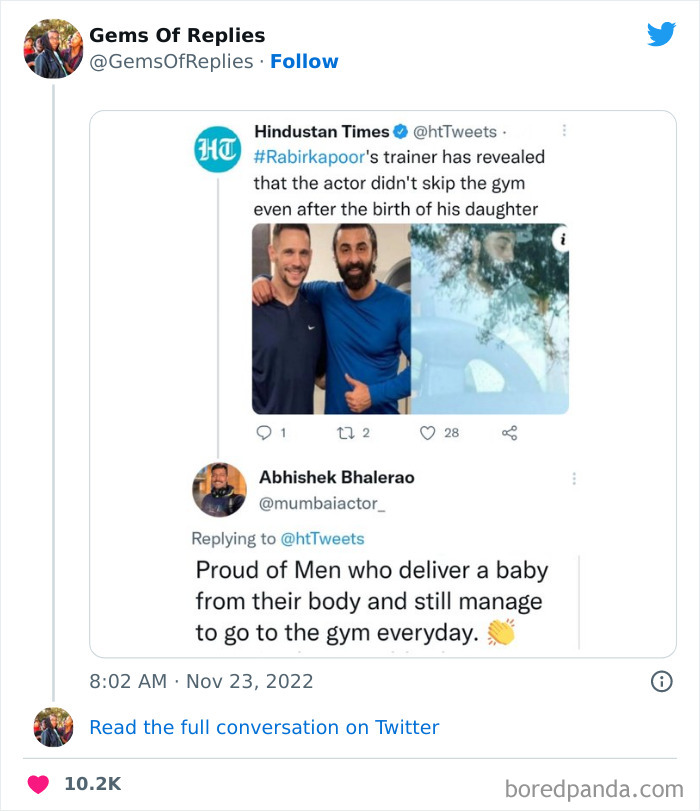Click the Twitter bird logo
The image size is (700, 811).
662,33
